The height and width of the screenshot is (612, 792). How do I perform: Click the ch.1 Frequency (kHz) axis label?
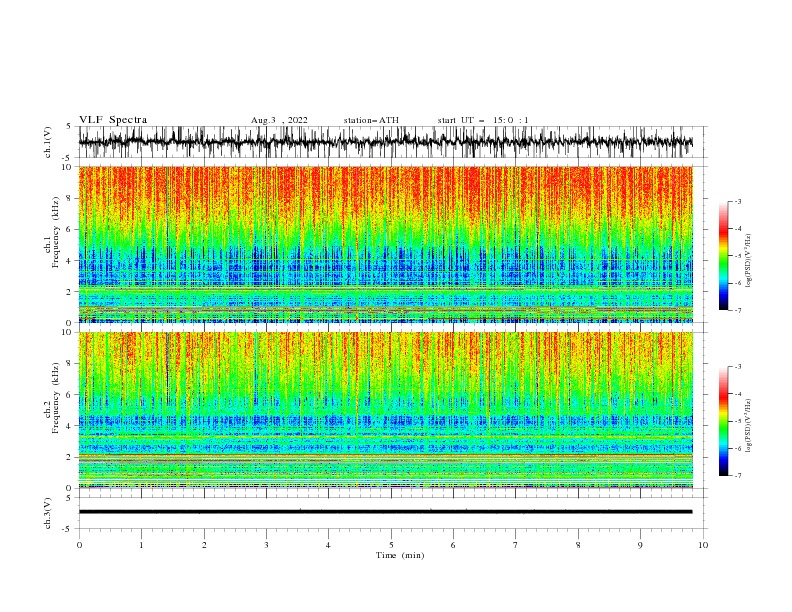pos(53,230)
